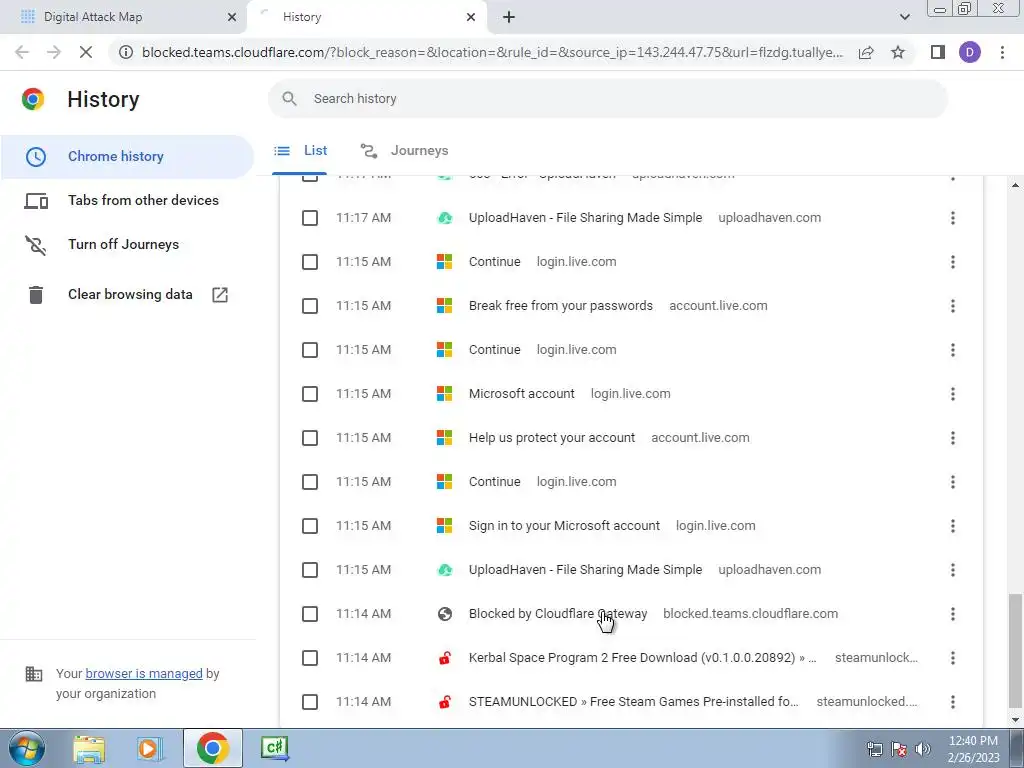Open actions menu for Kerbal Space Program 2 entry
Screen dimensions: 1024x768
[x=953, y=658]
